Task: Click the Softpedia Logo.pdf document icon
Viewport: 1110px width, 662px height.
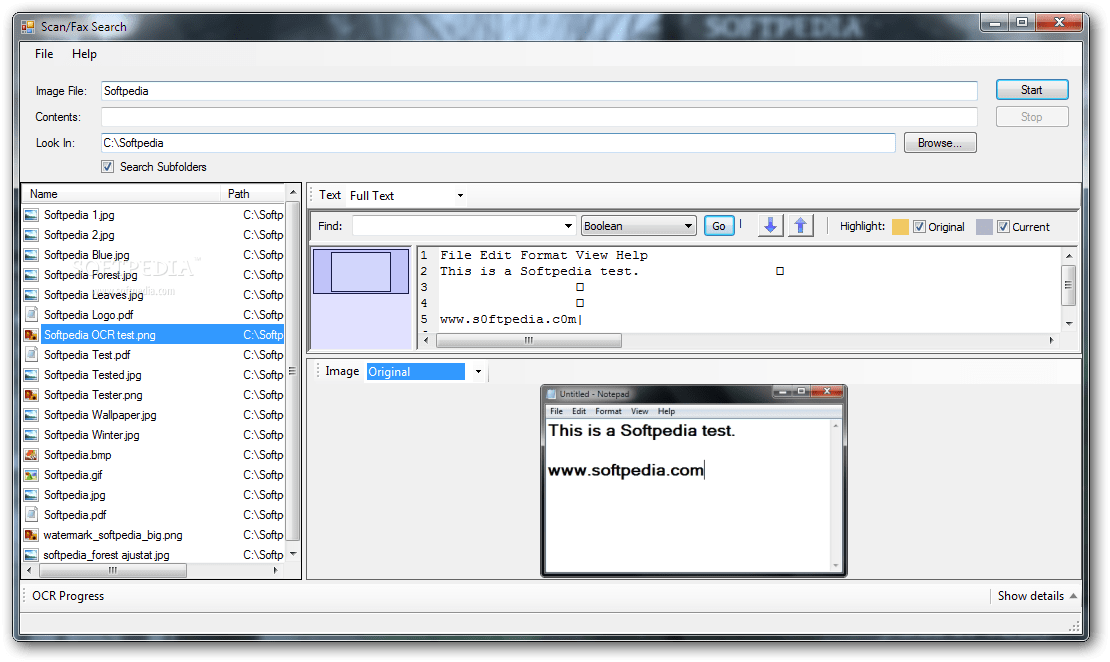Action: [31, 314]
